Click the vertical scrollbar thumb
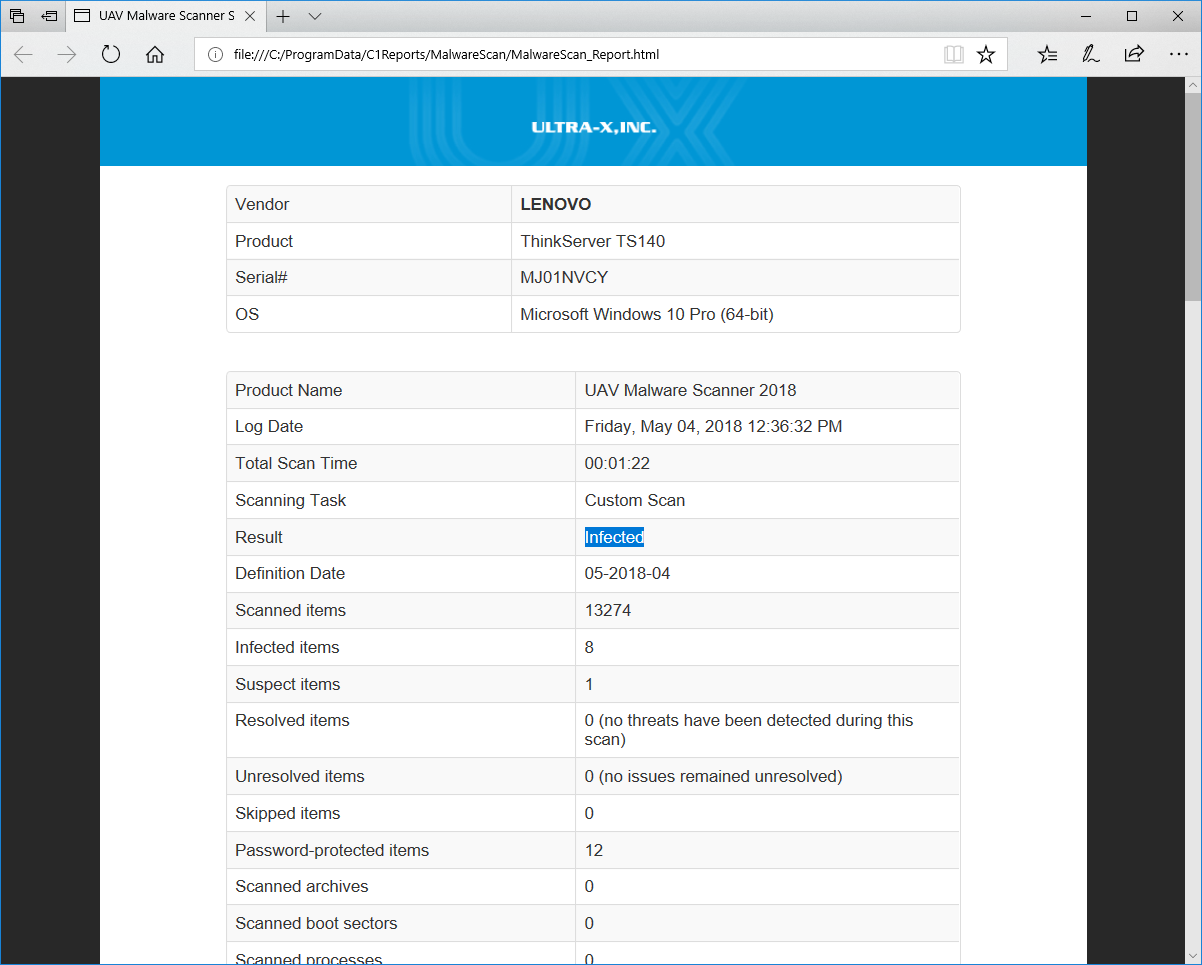1202x965 pixels. point(1192,198)
